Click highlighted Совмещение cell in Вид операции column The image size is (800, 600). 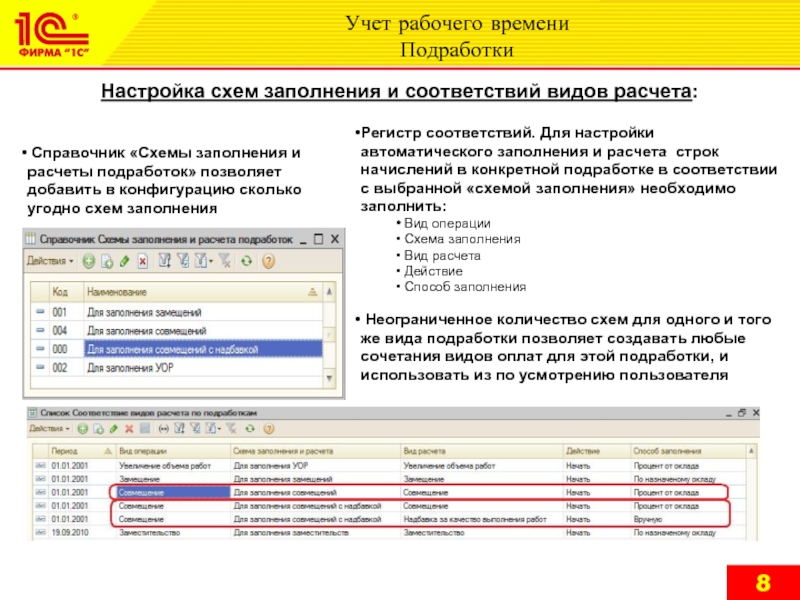(173, 492)
